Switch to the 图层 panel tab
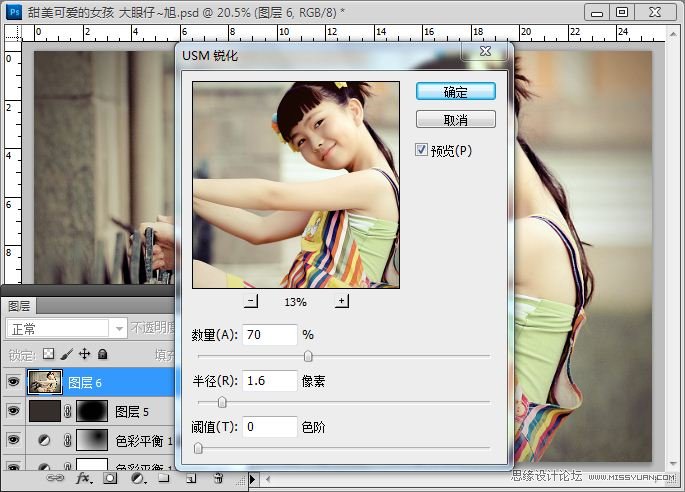 tap(19, 306)
